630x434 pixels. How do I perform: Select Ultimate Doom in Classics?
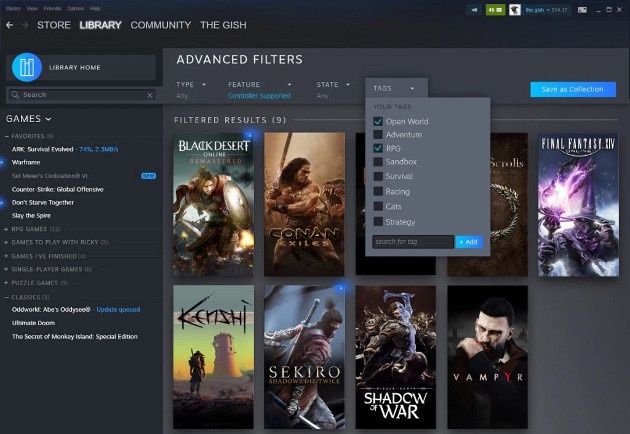click(x=33, y=323)
